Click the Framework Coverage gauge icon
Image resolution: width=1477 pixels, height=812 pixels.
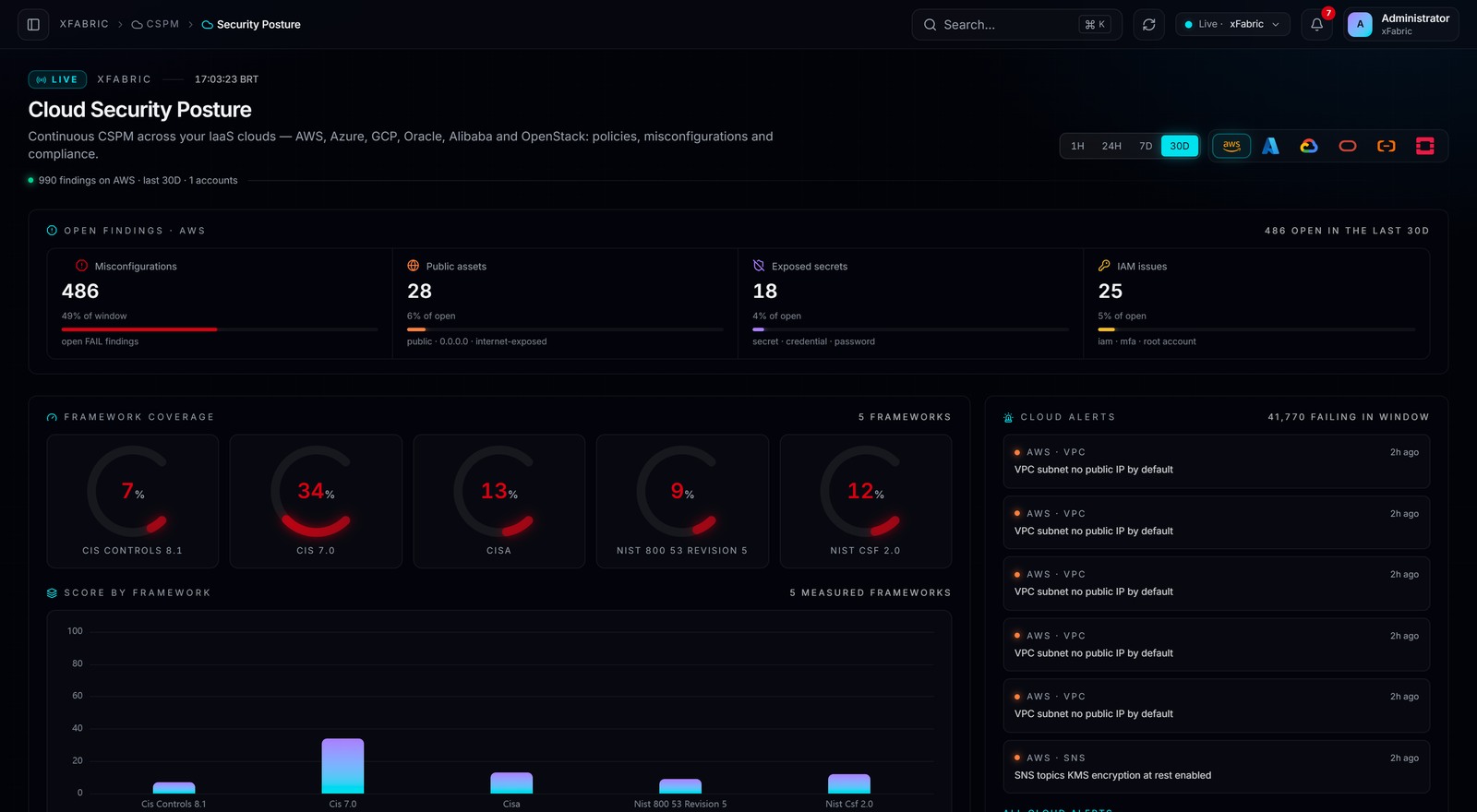tap(52, 417)
